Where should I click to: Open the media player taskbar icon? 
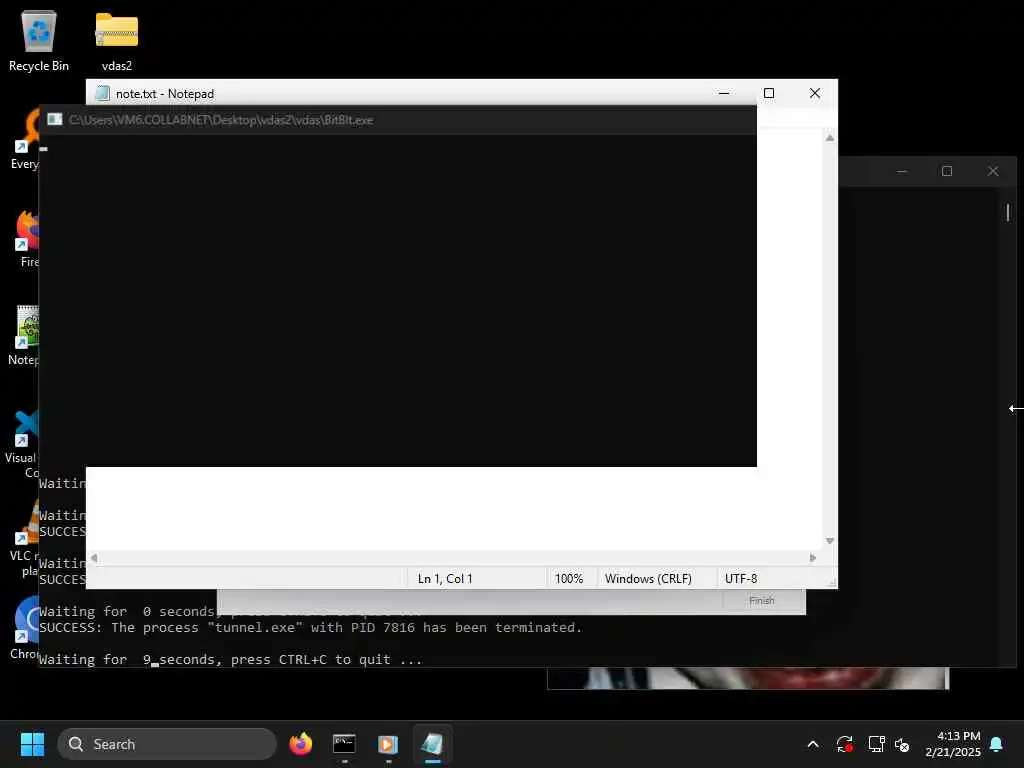(x=388, y=744)
